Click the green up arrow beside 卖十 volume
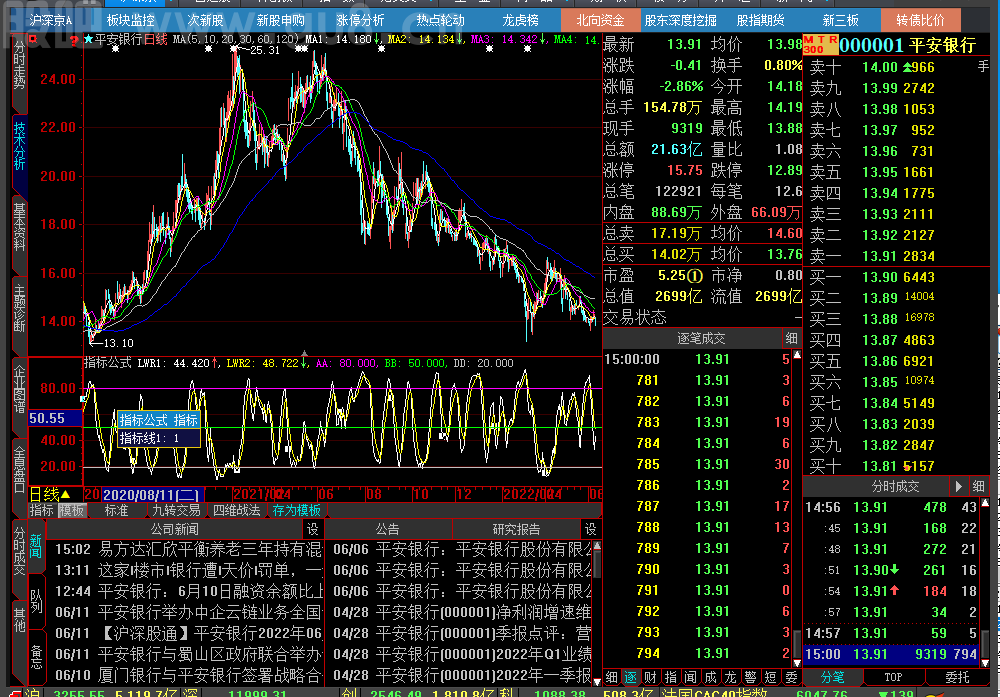1000x697 pixels. click(x=908, y=67)
